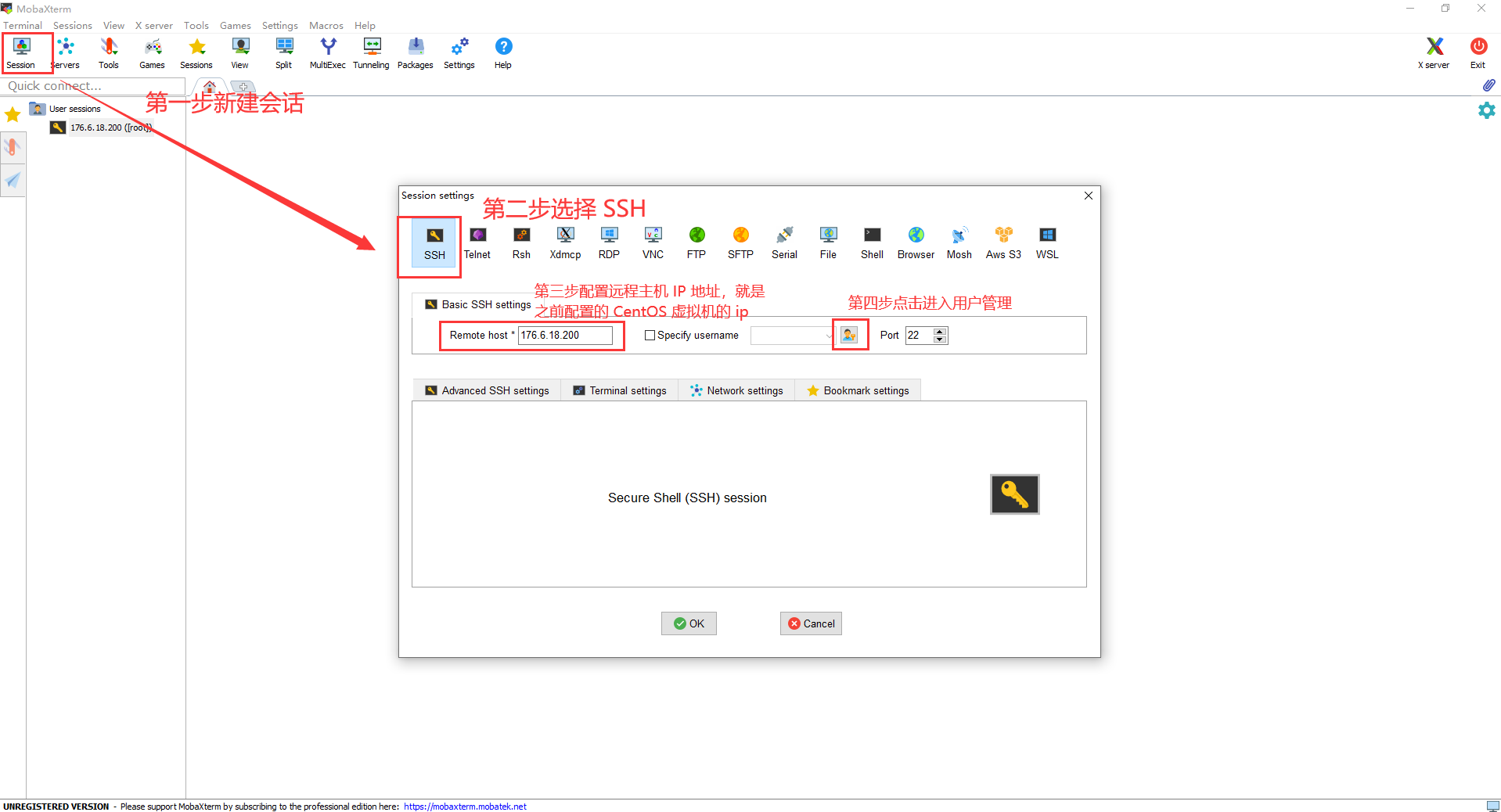Select the User sessions tree folder
1501x812 pixels.
pyautogui.click(x=66, y=109)
